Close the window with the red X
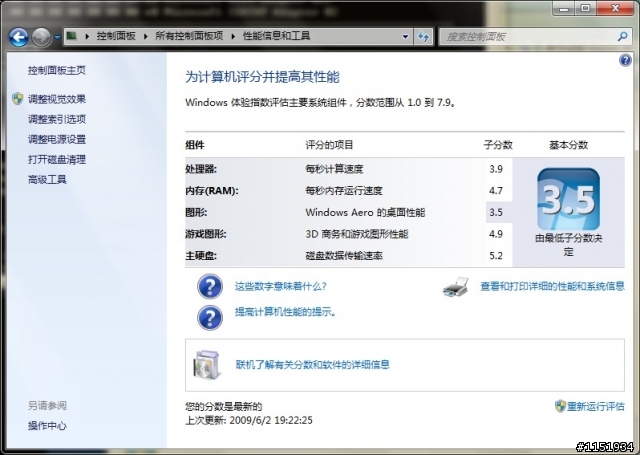640x455 pixels. (x=616, y=7)
